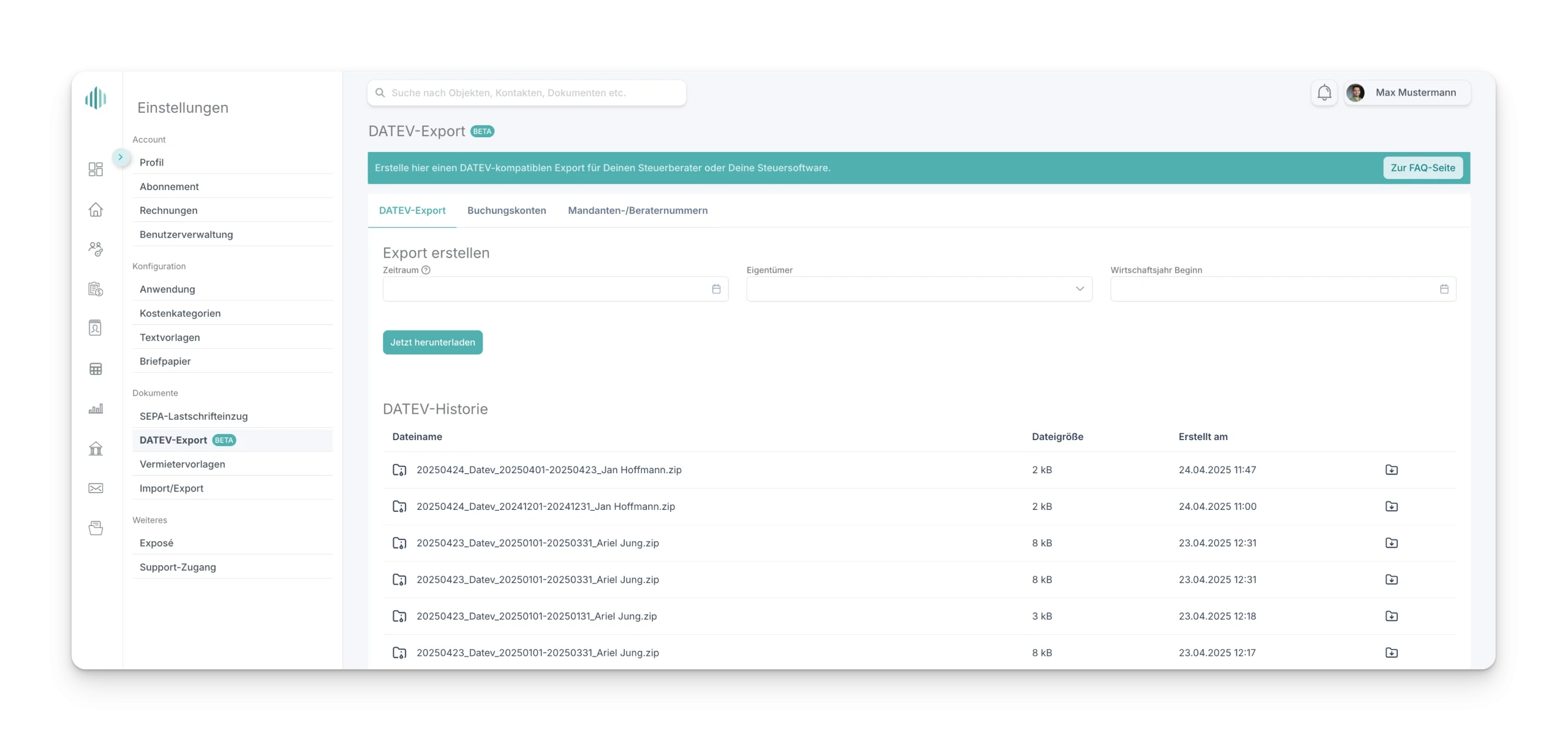
Task: Click the notification bell icon
Action: (x=1324, y=93)
